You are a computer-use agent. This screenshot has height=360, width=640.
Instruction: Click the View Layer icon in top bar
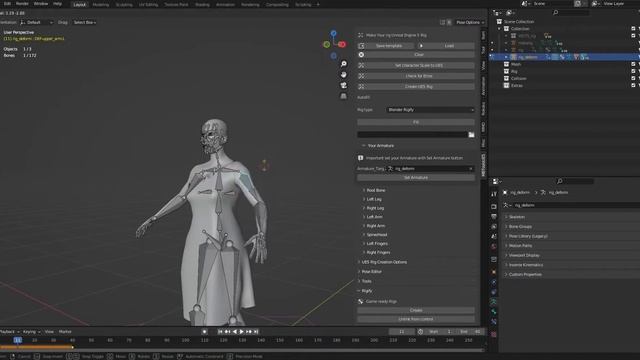point(595,4)
